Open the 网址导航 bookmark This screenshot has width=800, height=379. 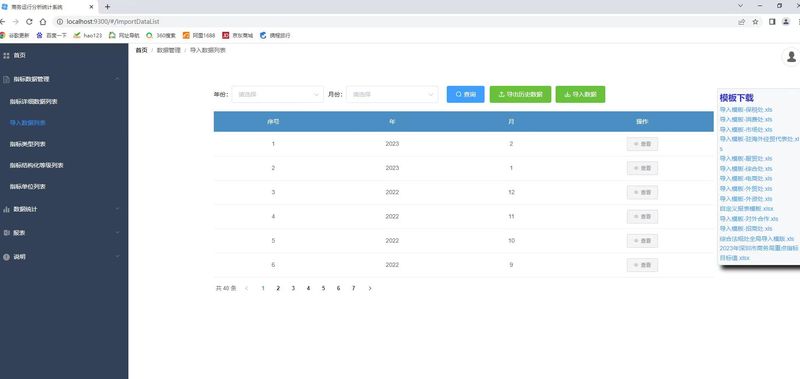pyautogui.click(x=124, y=36)
